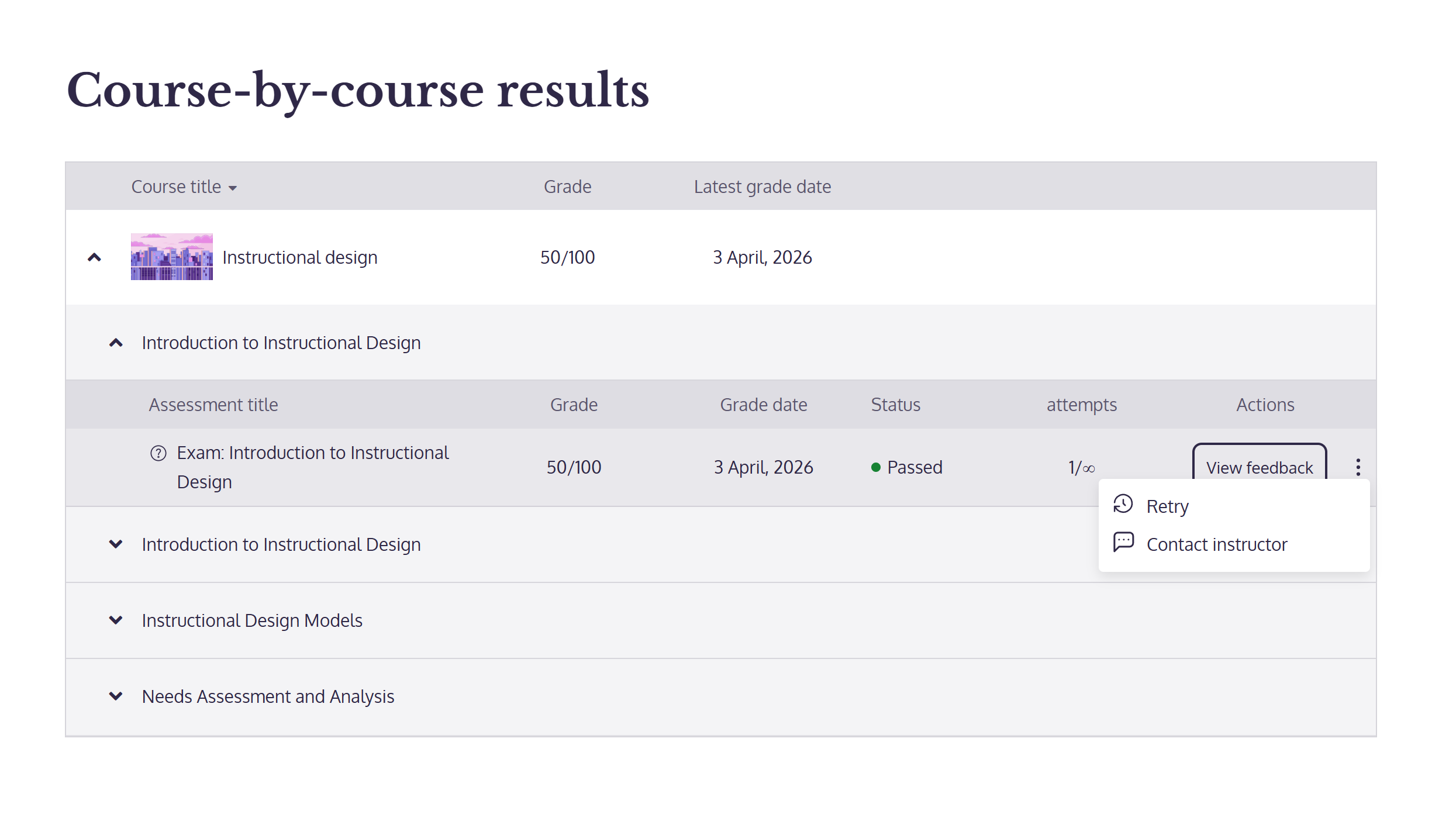Click the Status column header
Image resolution: width=1456 pixels, height=828 pixels.
coord(895,405)
